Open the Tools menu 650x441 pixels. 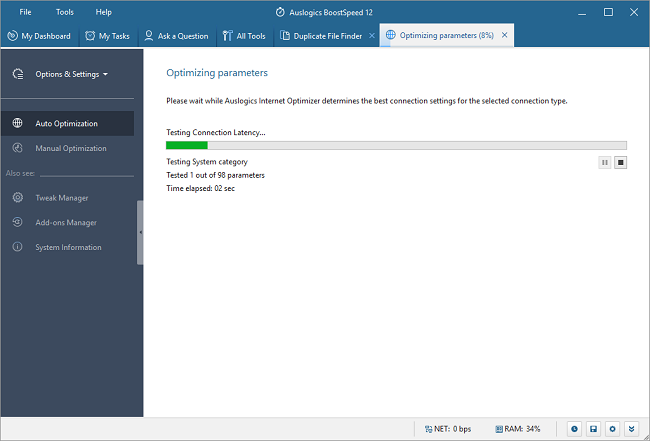[x=65, y=12]
